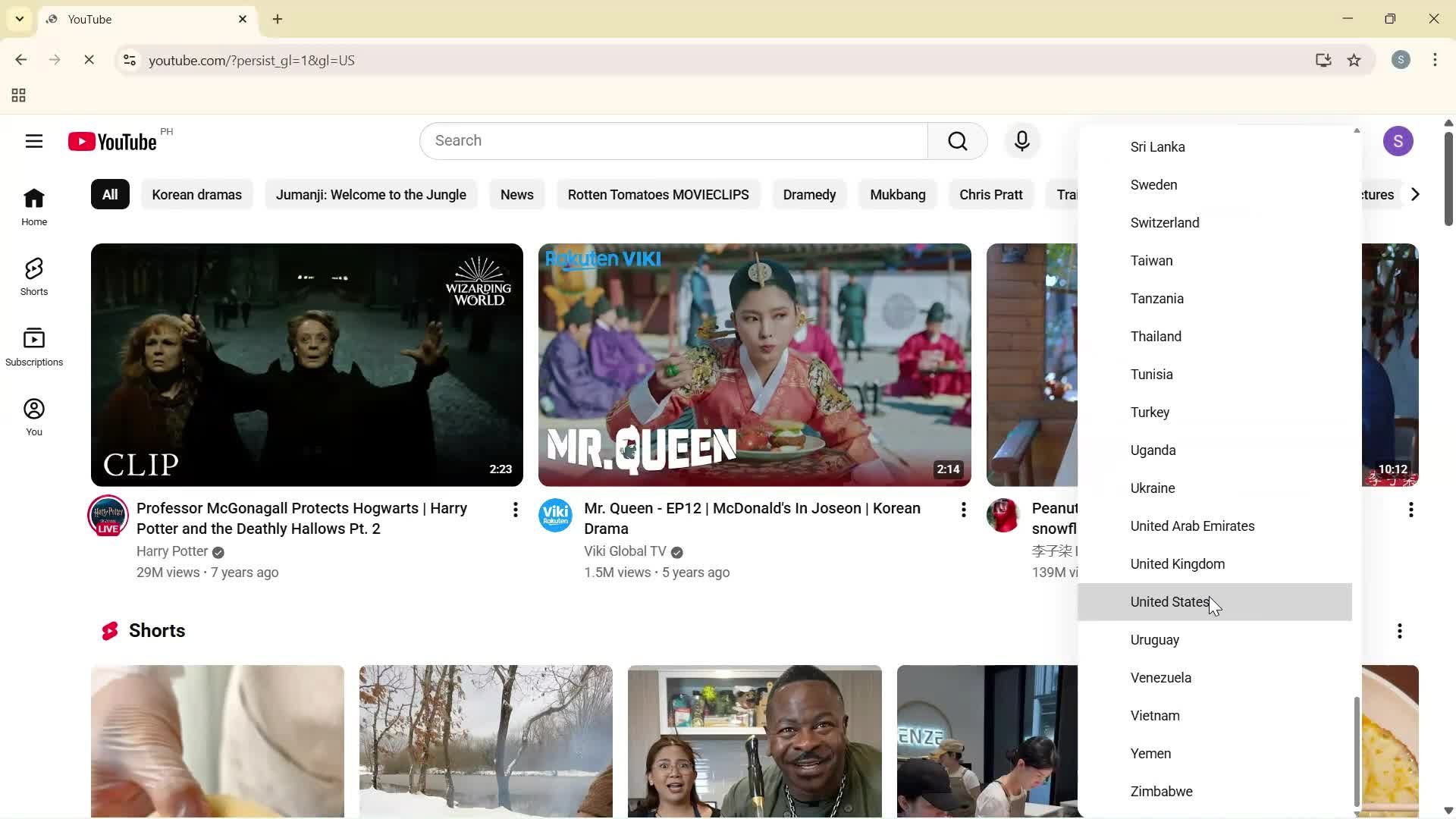Expand more category chips with the right arrow
The image size is (1456, 819).
pyautogui.click(x=1414, y=194)
